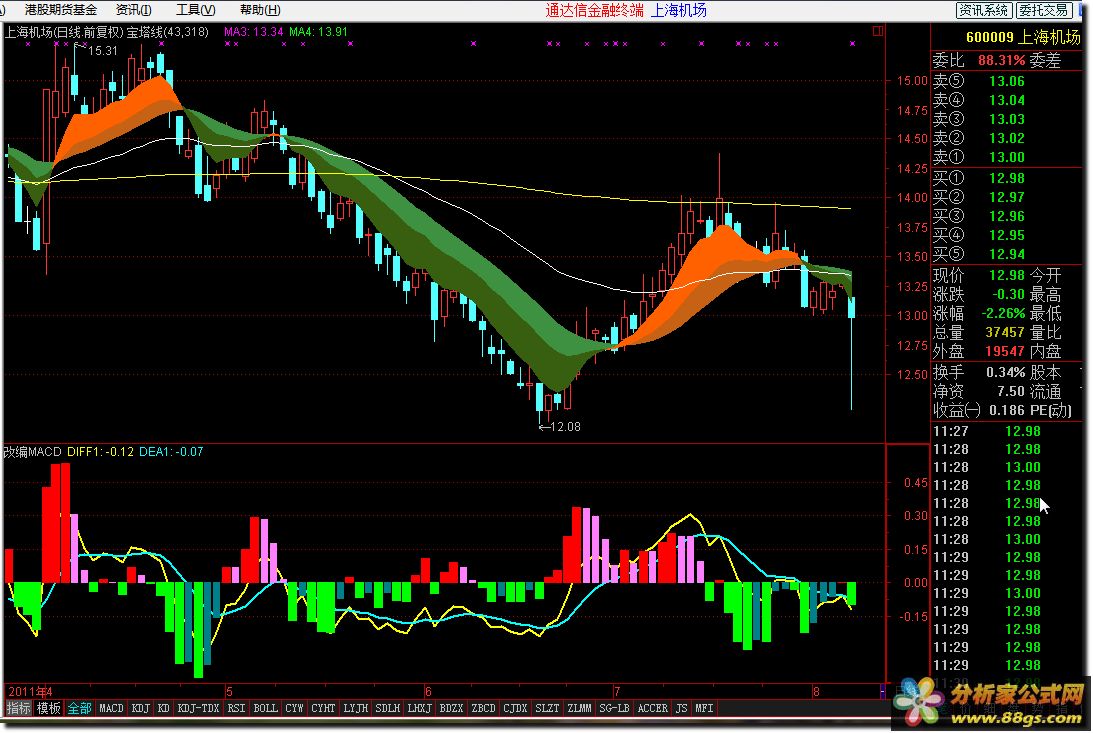
Task: Click 买② price 12.97
Action: [1007, 197]
